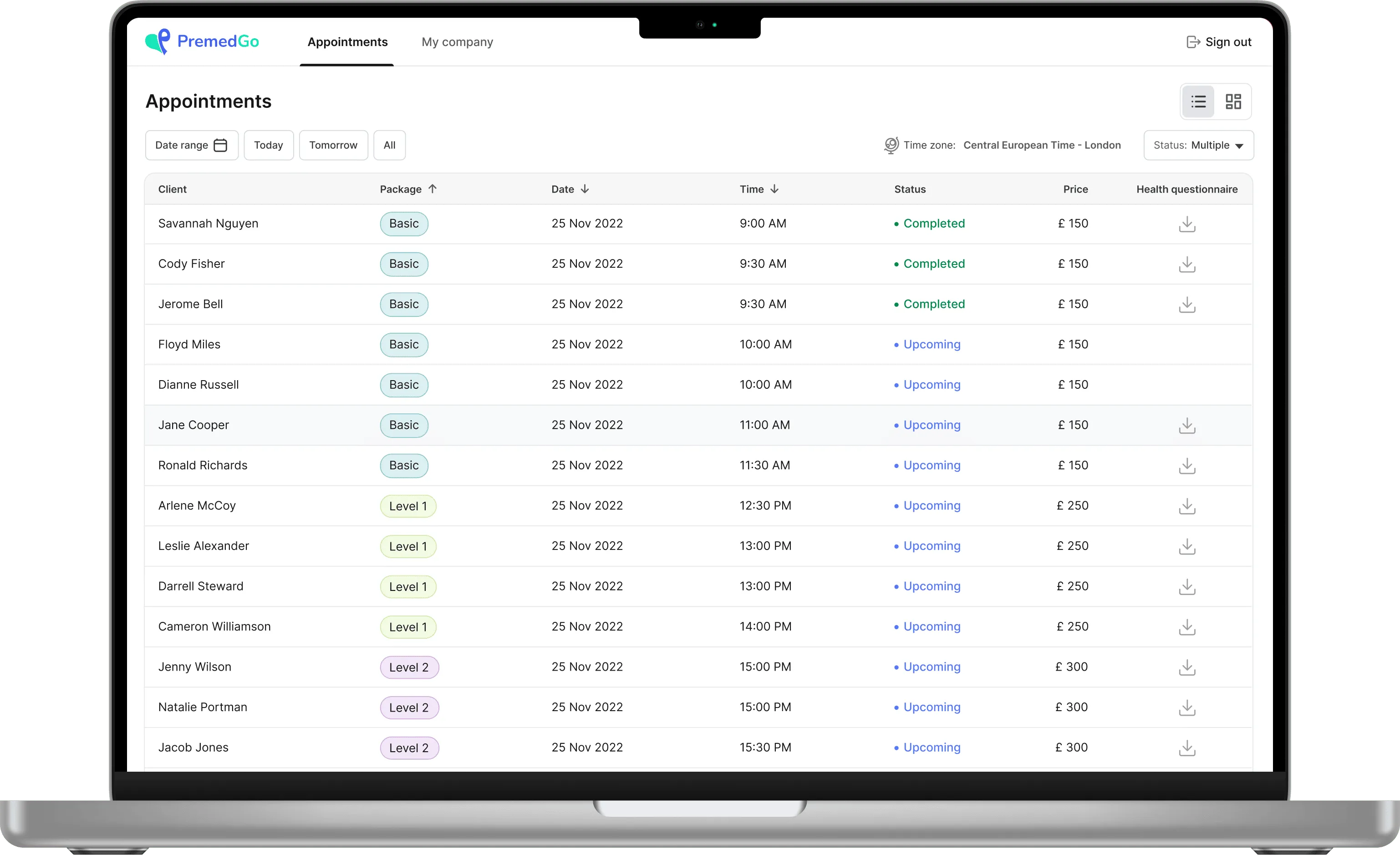Viewport: 1400px width, 855px height.
Task: Select client Cody Fisher
Action: click(x=192, y=264)
